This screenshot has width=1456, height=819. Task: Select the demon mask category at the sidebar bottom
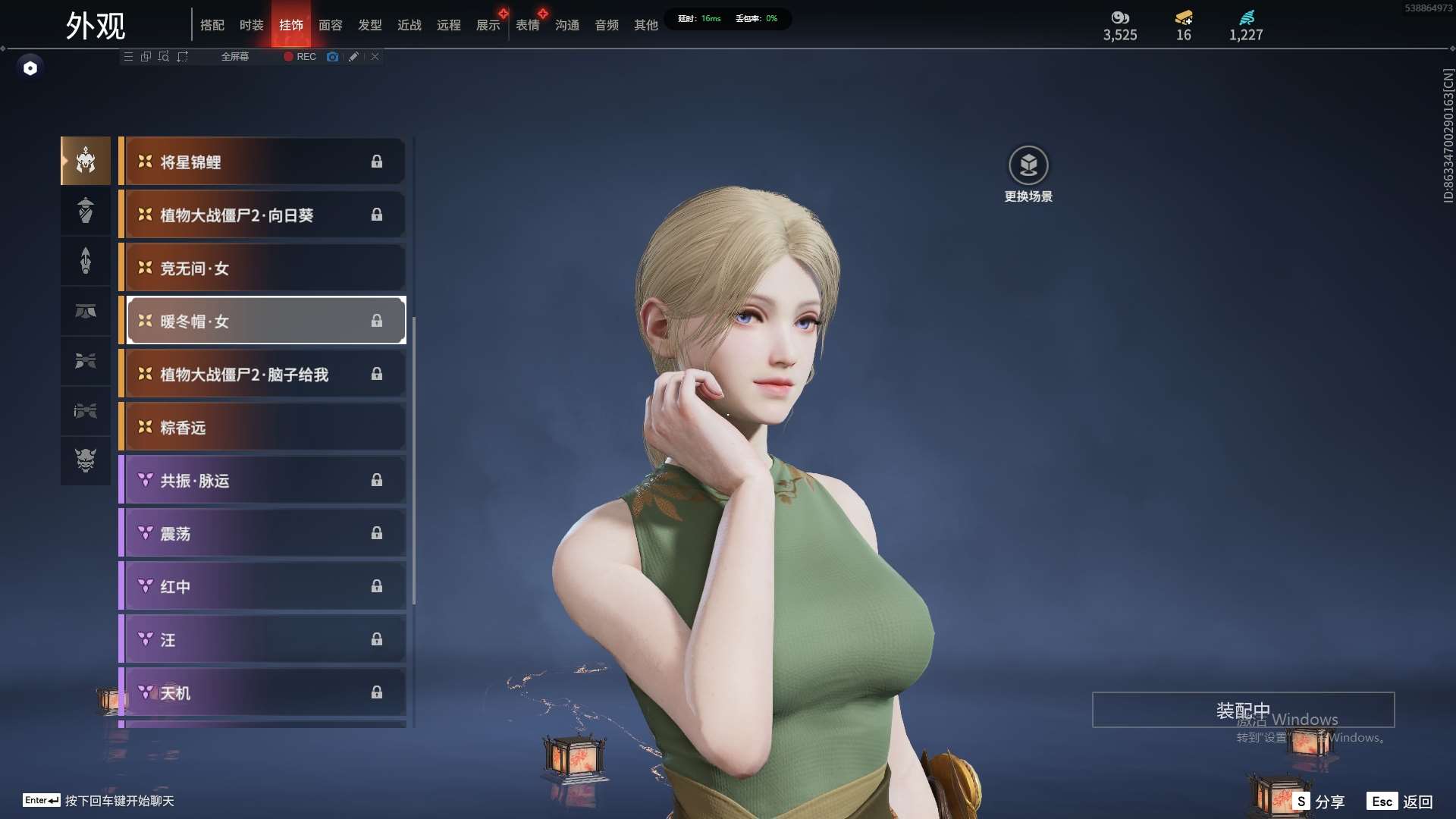click(86, 461)
